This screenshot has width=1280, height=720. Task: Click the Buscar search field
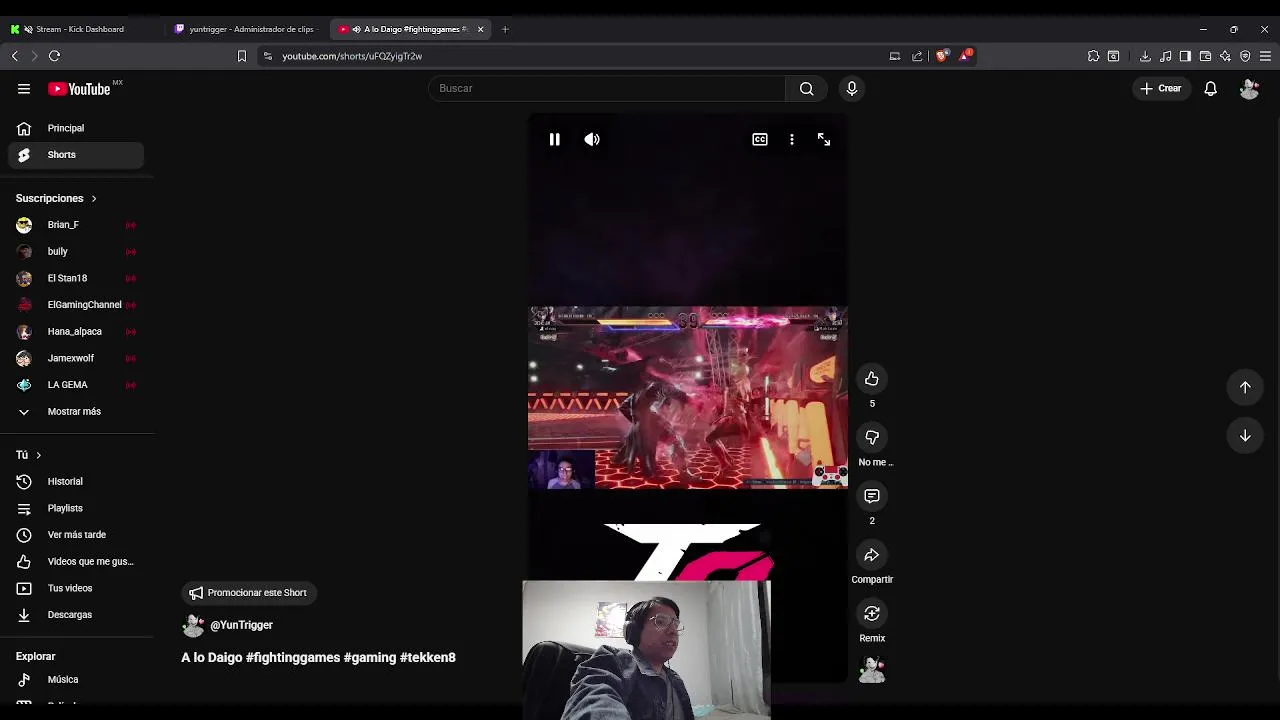(607, 88)
